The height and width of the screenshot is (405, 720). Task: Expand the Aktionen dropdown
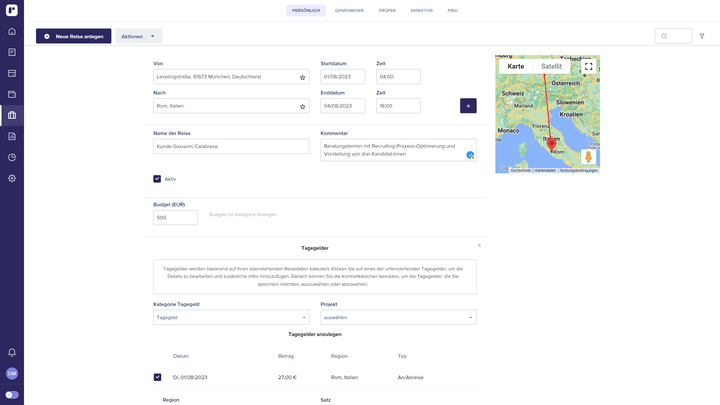tap(138, 36)
